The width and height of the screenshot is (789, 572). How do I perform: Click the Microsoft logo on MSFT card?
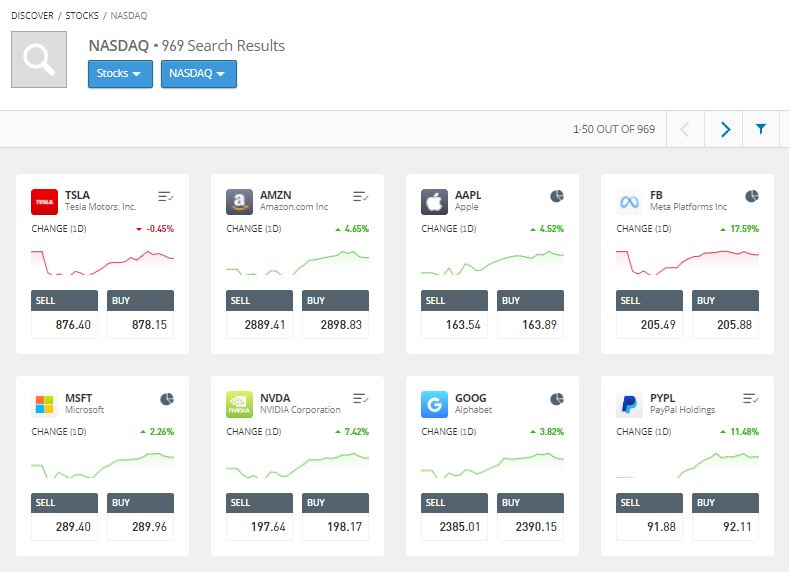(44, 404)
